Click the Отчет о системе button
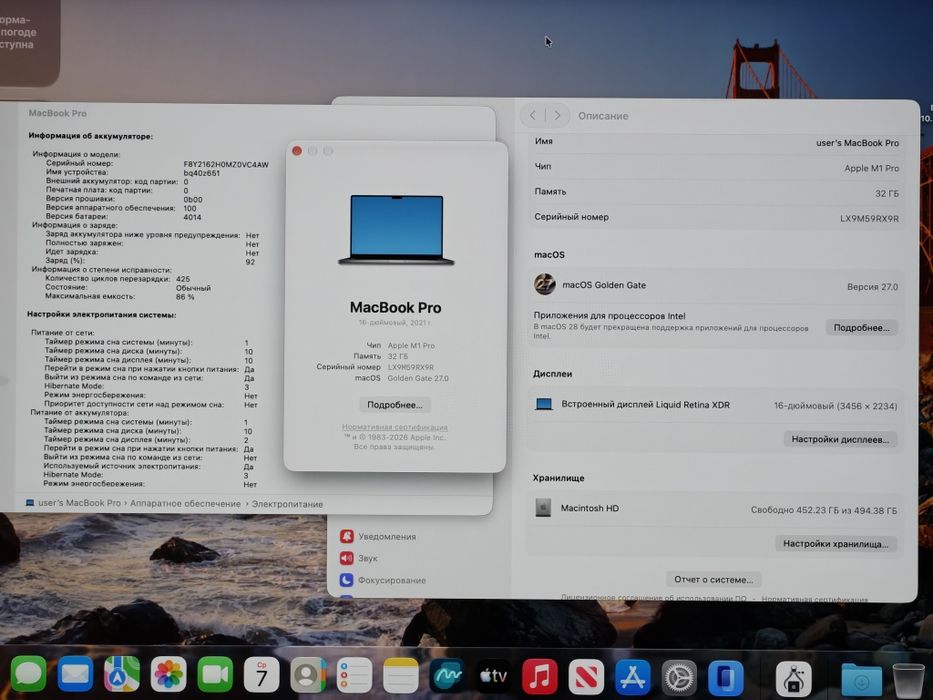The image size is (933, 700). tap(713, 579)
